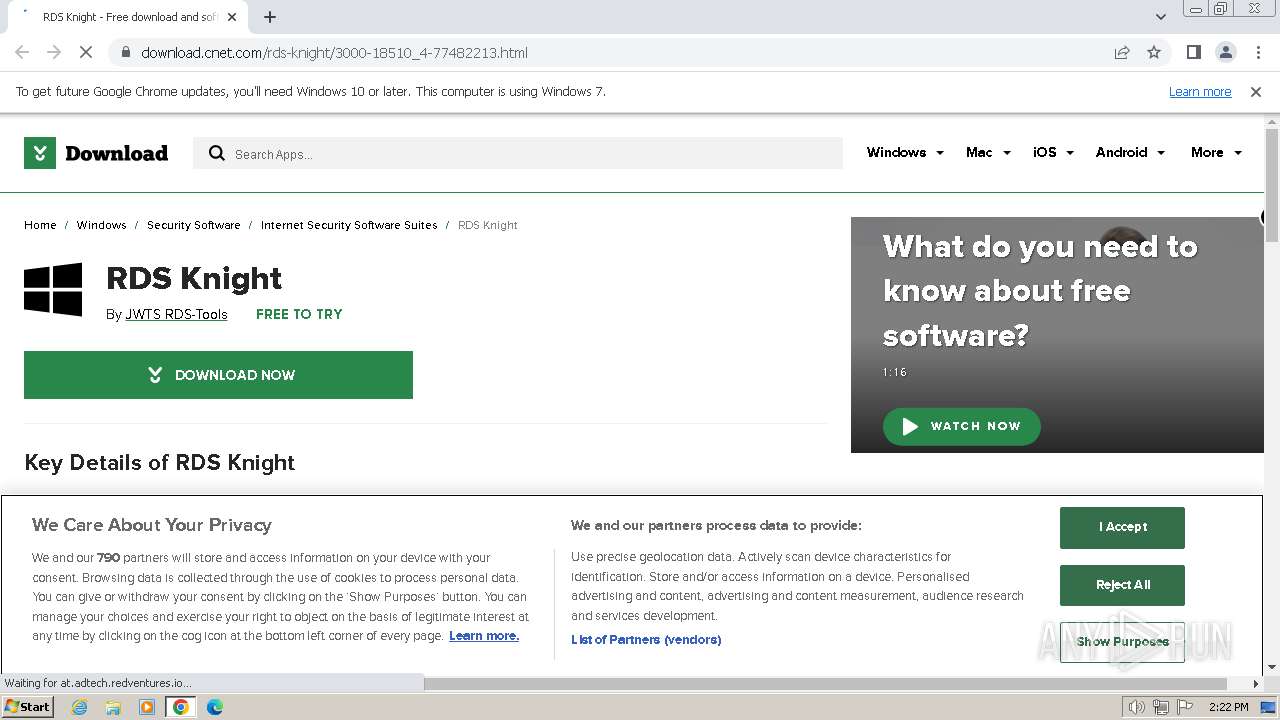Open the Chrome profile avatar
This screenshot has width=1280, height=720.
(1225, 52)
